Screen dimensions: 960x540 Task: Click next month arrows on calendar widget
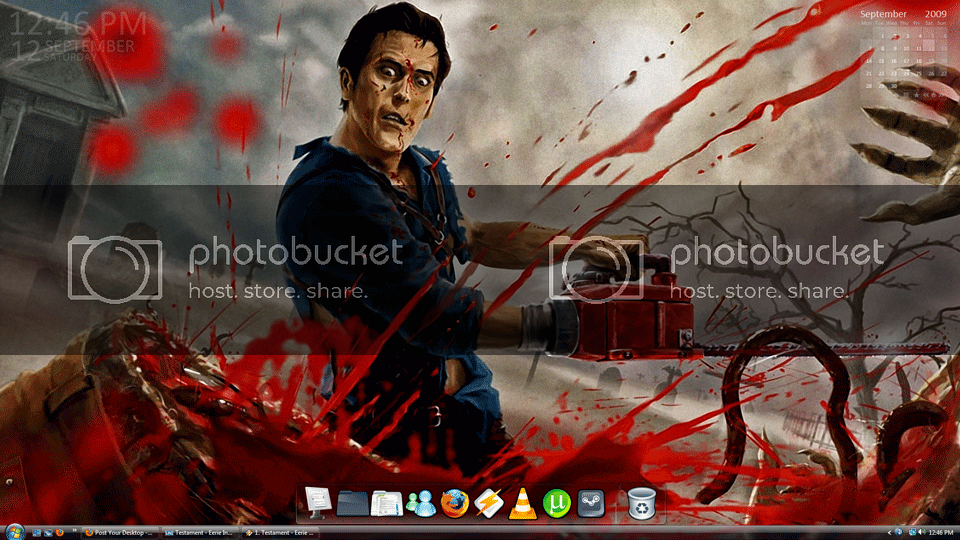click(942, 95)
